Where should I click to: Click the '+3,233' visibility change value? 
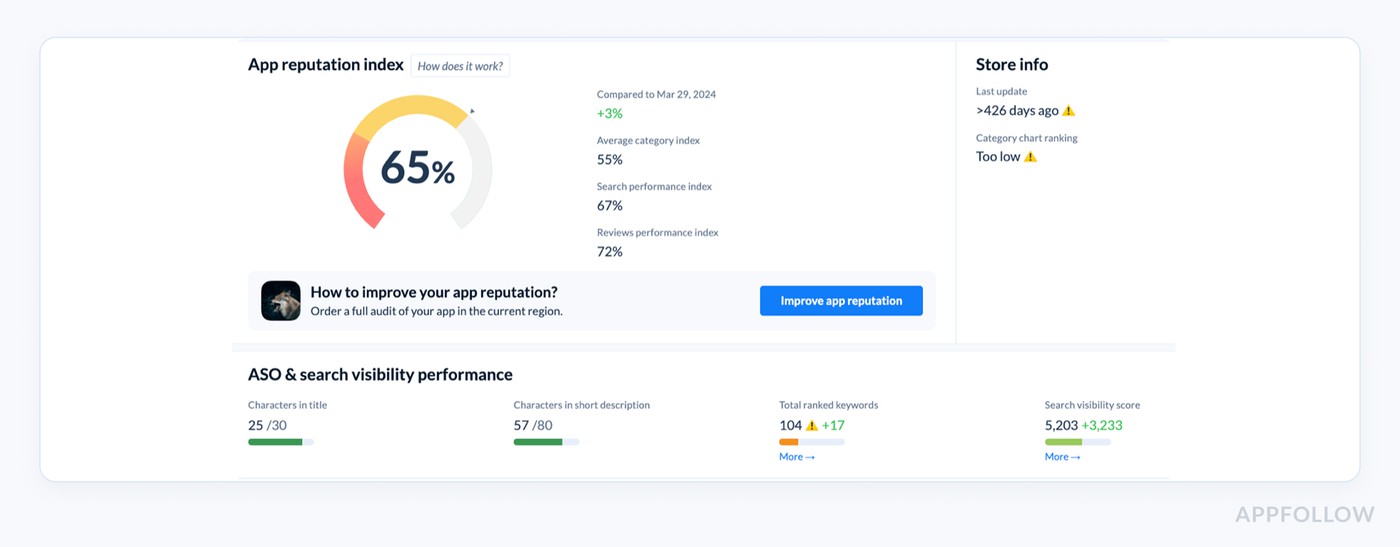coord(1102,426)
